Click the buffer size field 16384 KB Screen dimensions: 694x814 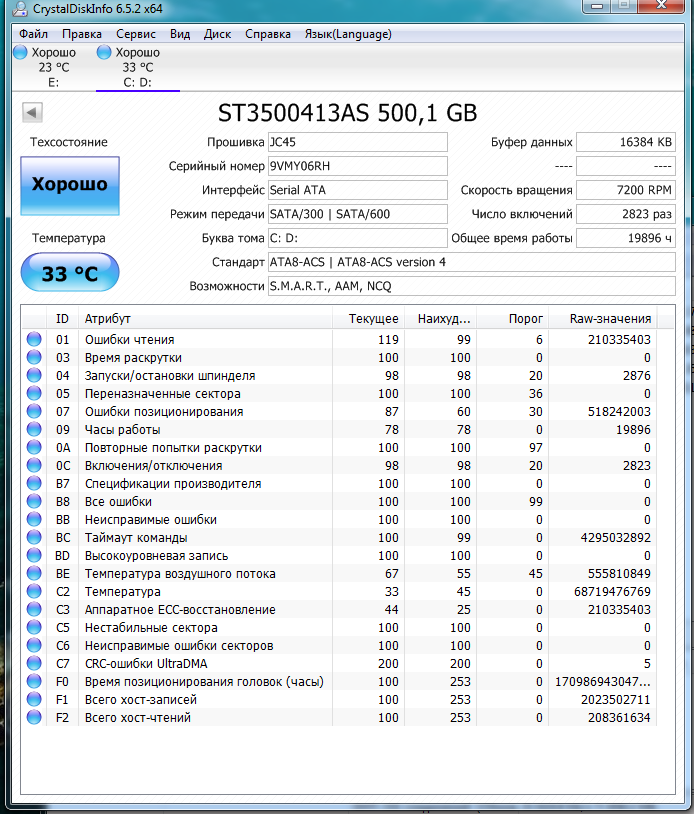pos(625,142)
